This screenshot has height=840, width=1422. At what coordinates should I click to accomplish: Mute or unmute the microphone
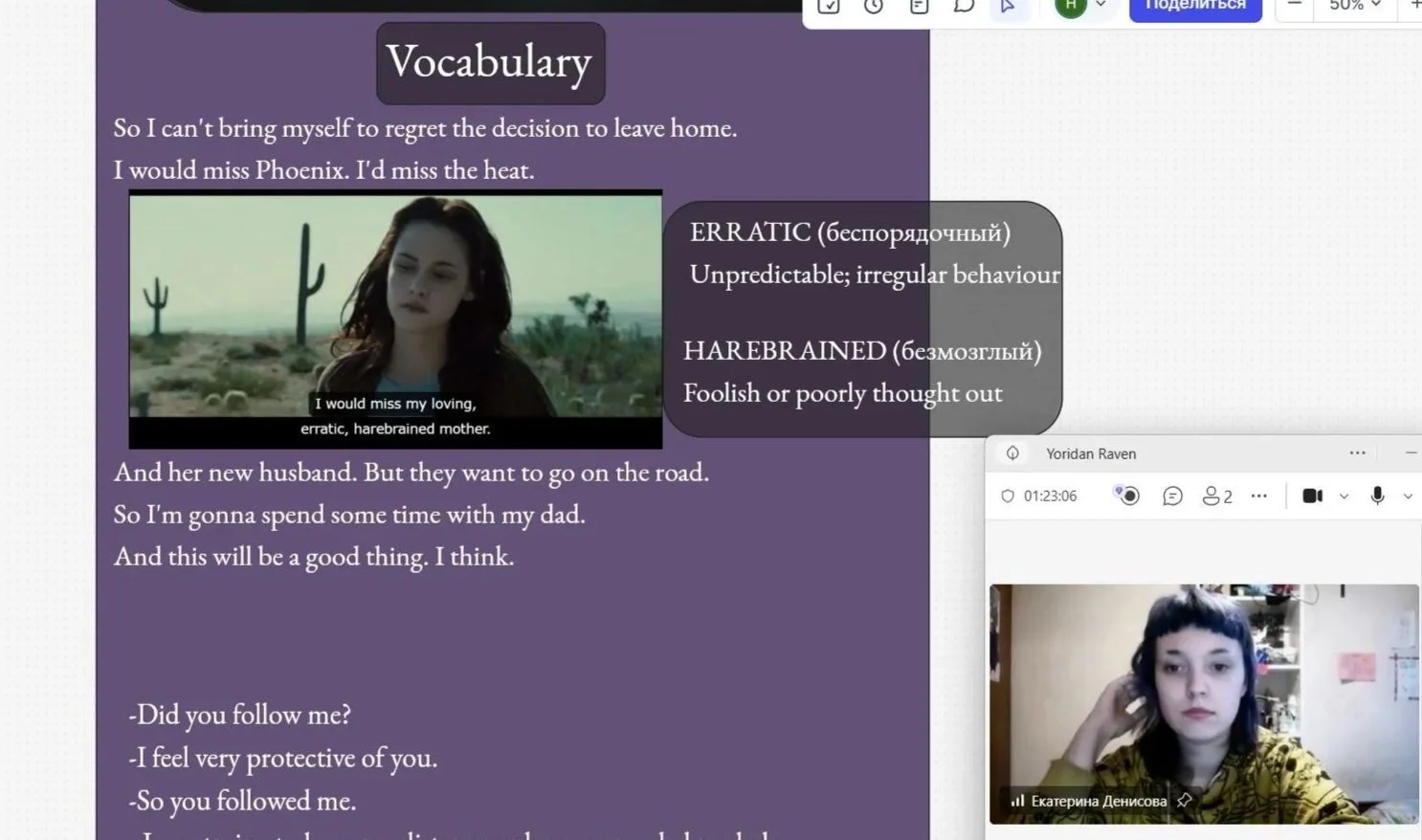(1378, 497)
